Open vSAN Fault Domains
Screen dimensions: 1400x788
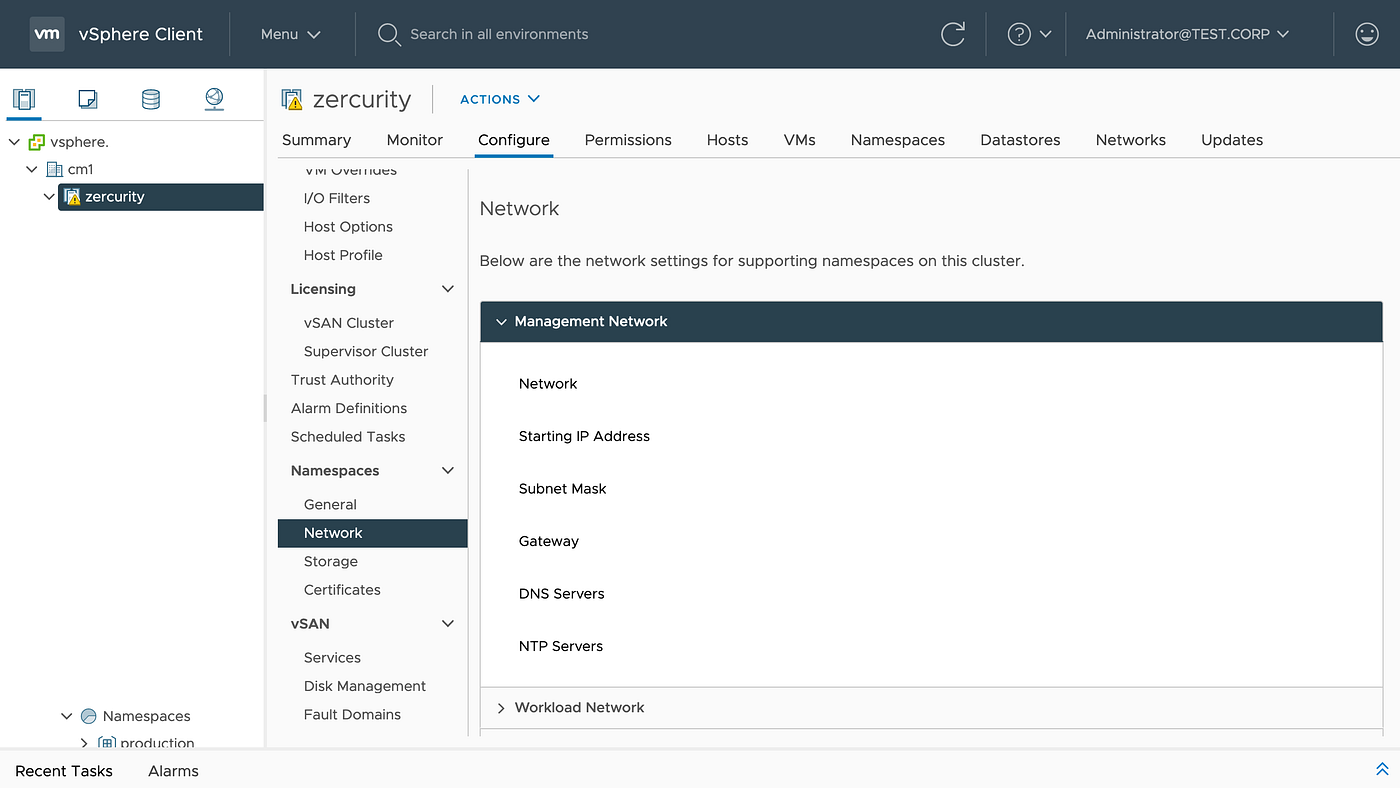[352, 715]
